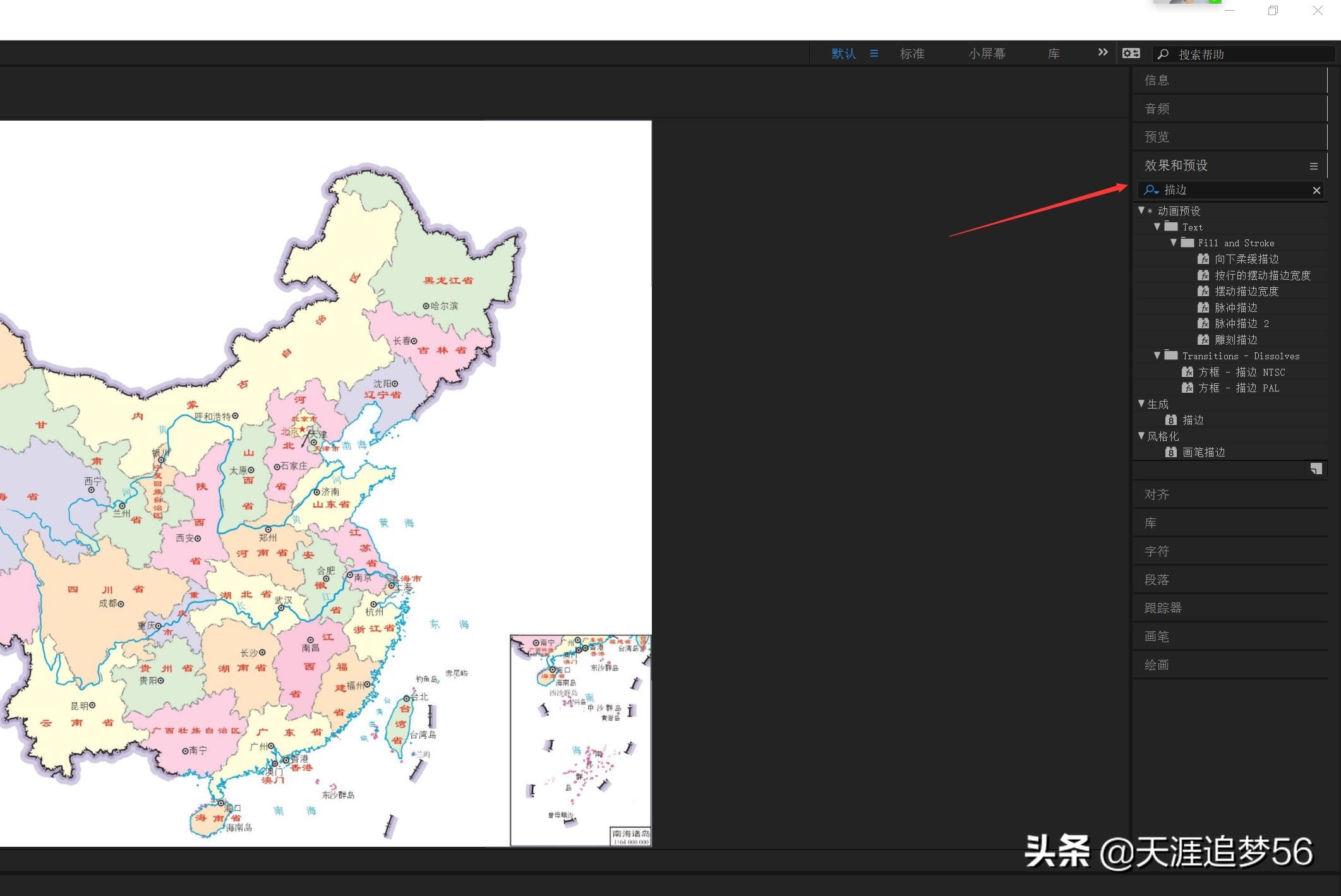Screen dimensions: 1341x896
Task: Open the Effects and Presets panel menu
Action: tap(1313, 166)
